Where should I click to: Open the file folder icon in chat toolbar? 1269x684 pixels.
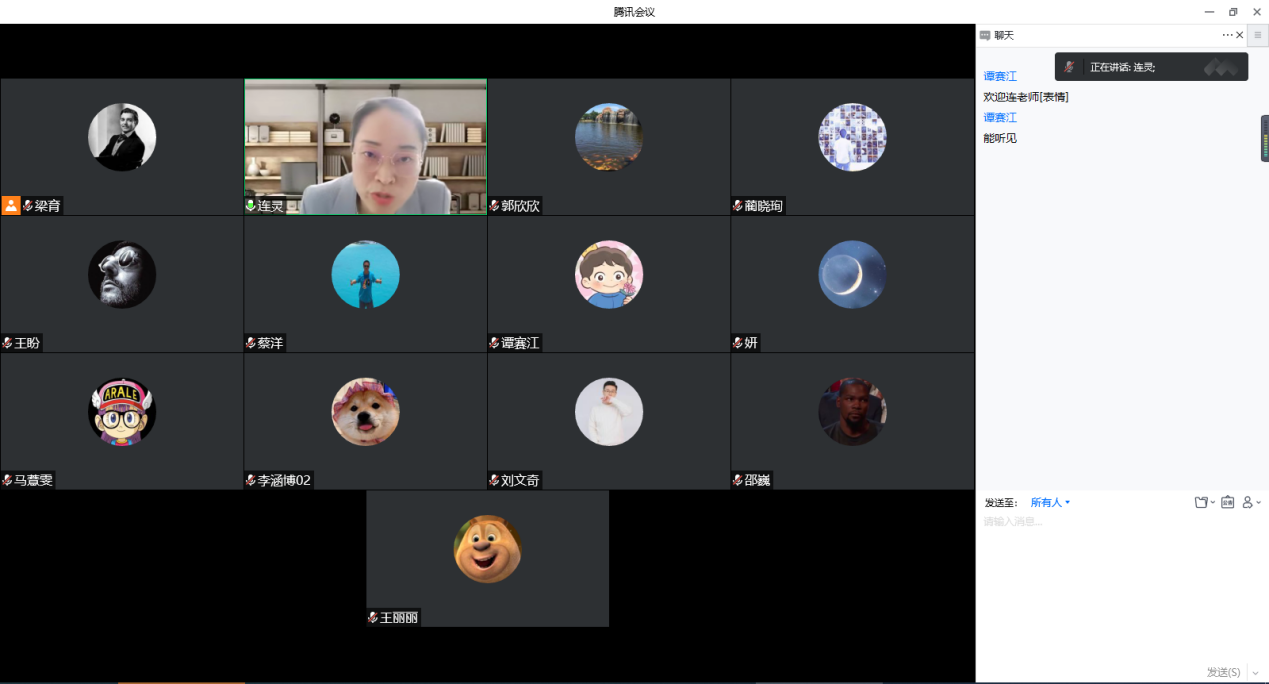click(1202, 502)
